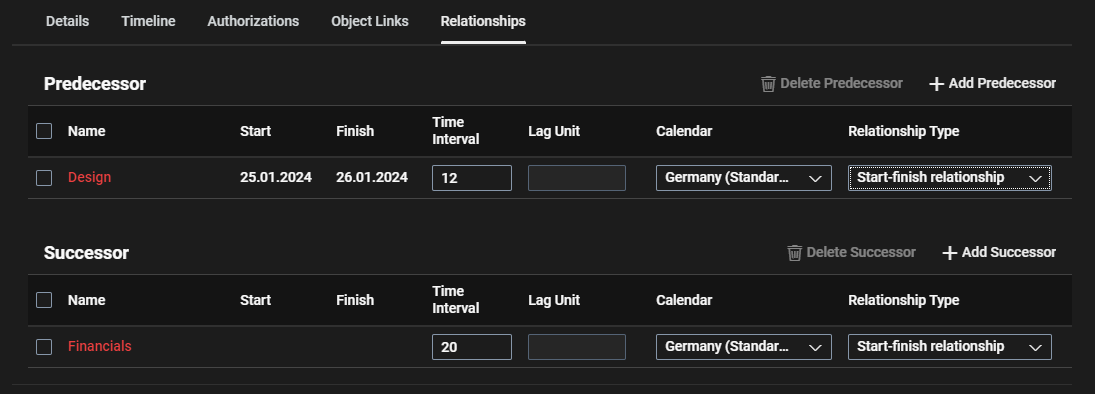Check the Financials row checkbox
The width and height of the screenshot is (1095, 394).
click(x=44, y=347)
